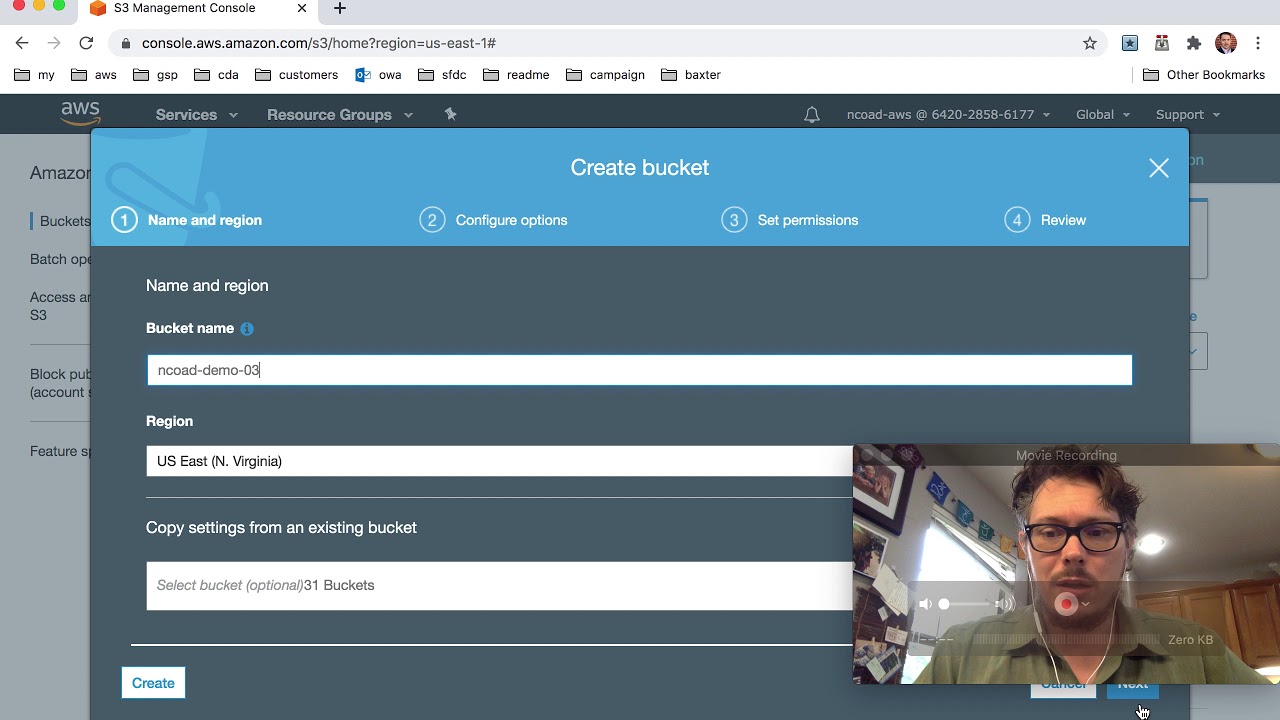This screenshot has height=720, width=1280.
Task: Click the pushpin shortcut icon
Action: coord(450,114)
